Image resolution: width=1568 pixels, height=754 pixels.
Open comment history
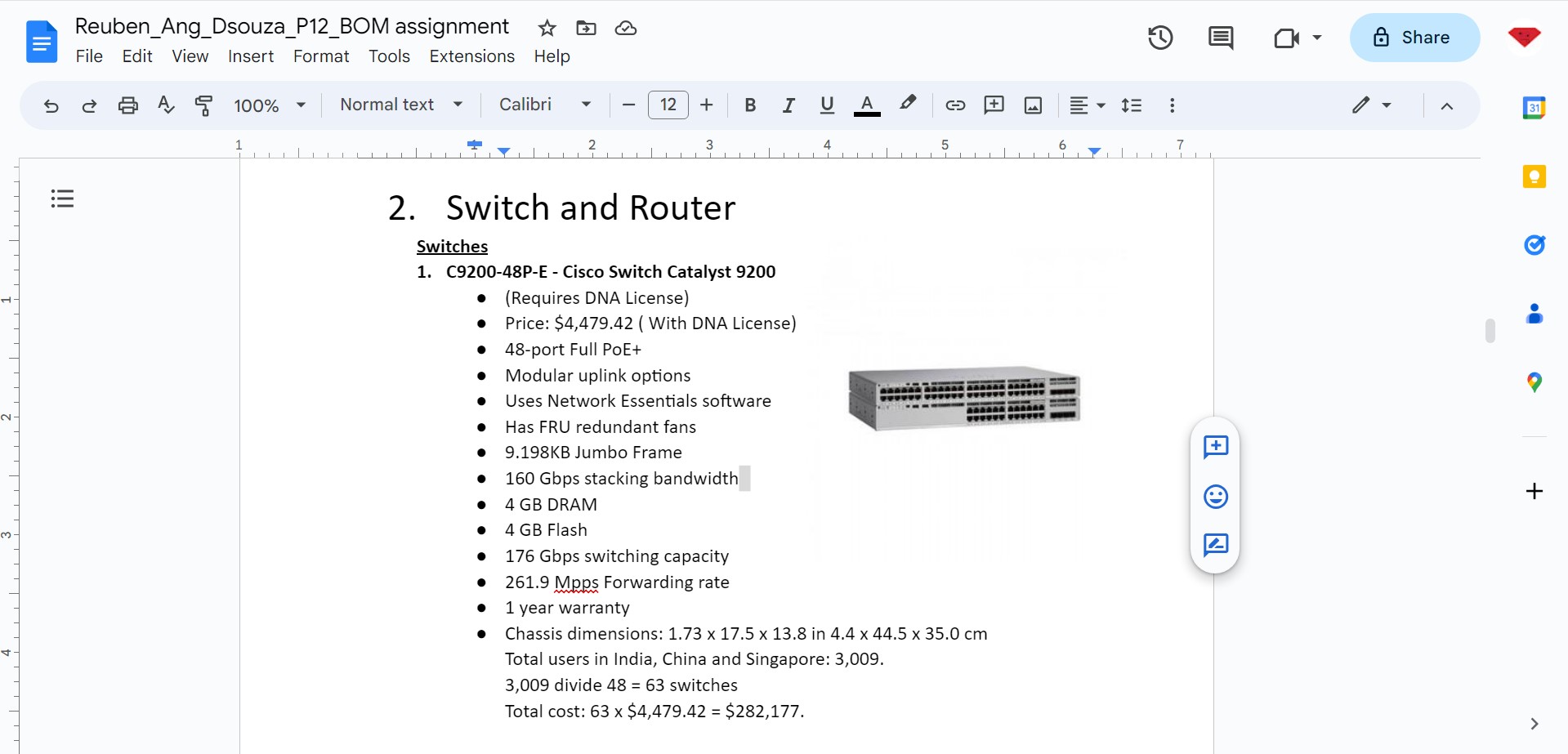pyautogui.click(x=1221, y=38)
